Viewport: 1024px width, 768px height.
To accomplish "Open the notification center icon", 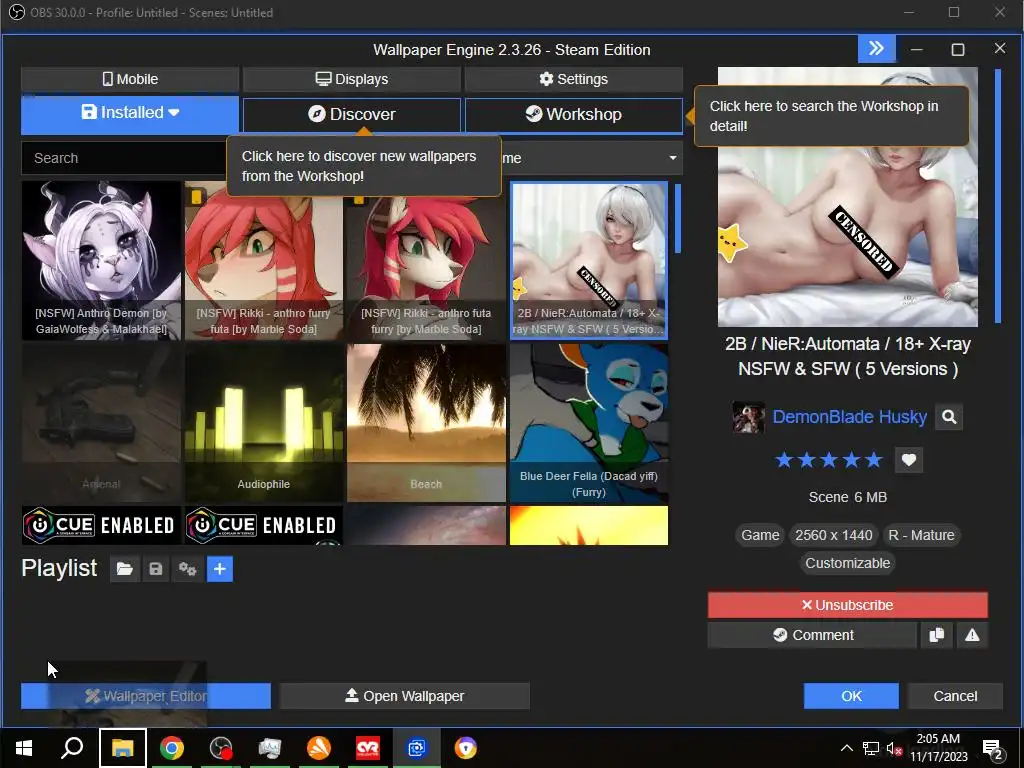I will pos(993,749).
